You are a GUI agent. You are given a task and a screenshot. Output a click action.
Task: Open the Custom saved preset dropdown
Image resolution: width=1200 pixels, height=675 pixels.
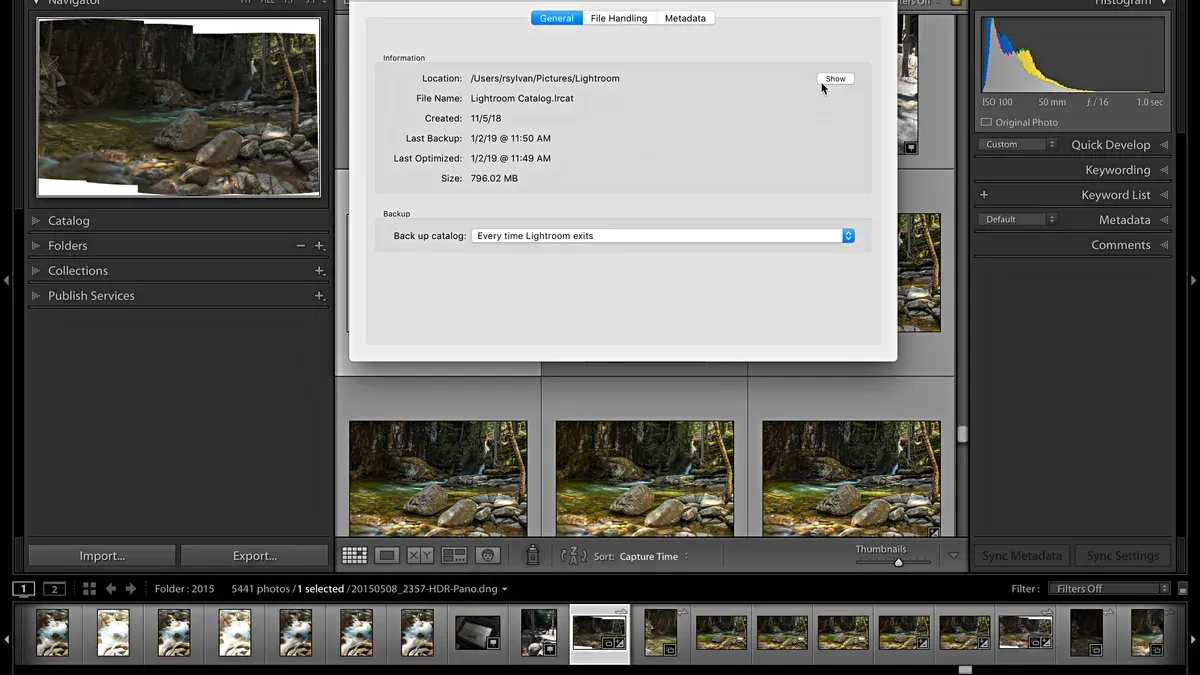point(1018,144)
